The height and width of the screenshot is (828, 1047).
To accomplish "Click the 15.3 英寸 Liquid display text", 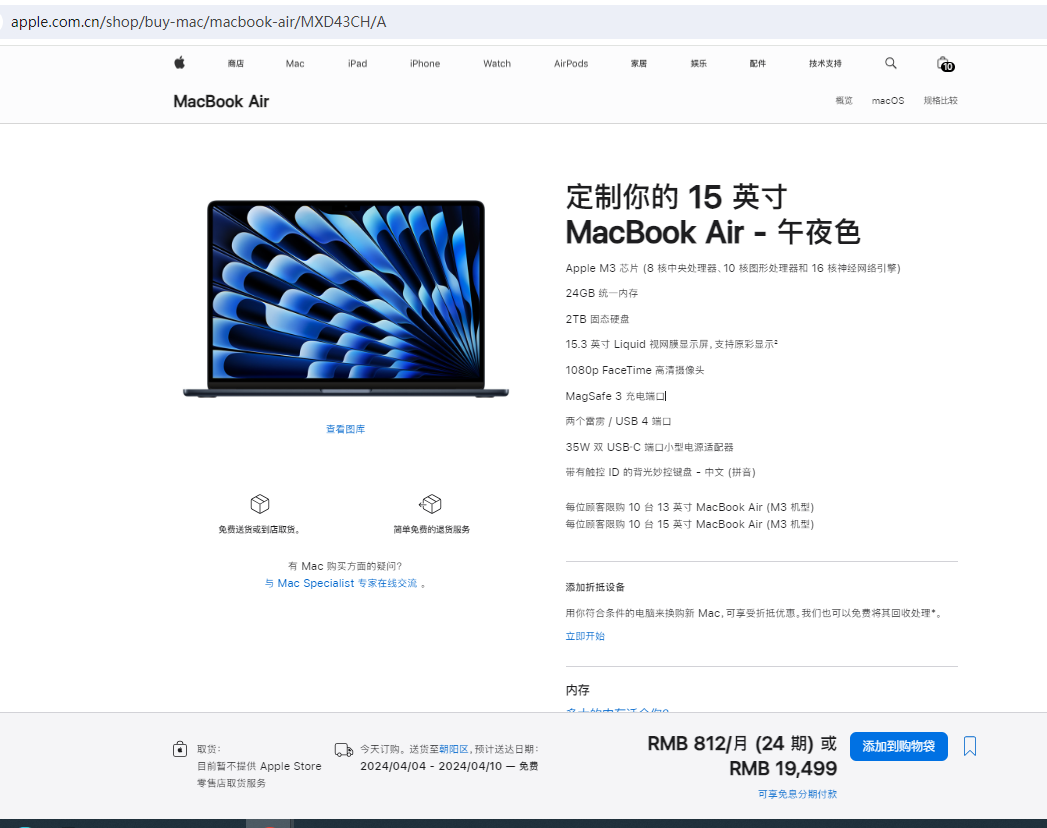I will [671, 345].
